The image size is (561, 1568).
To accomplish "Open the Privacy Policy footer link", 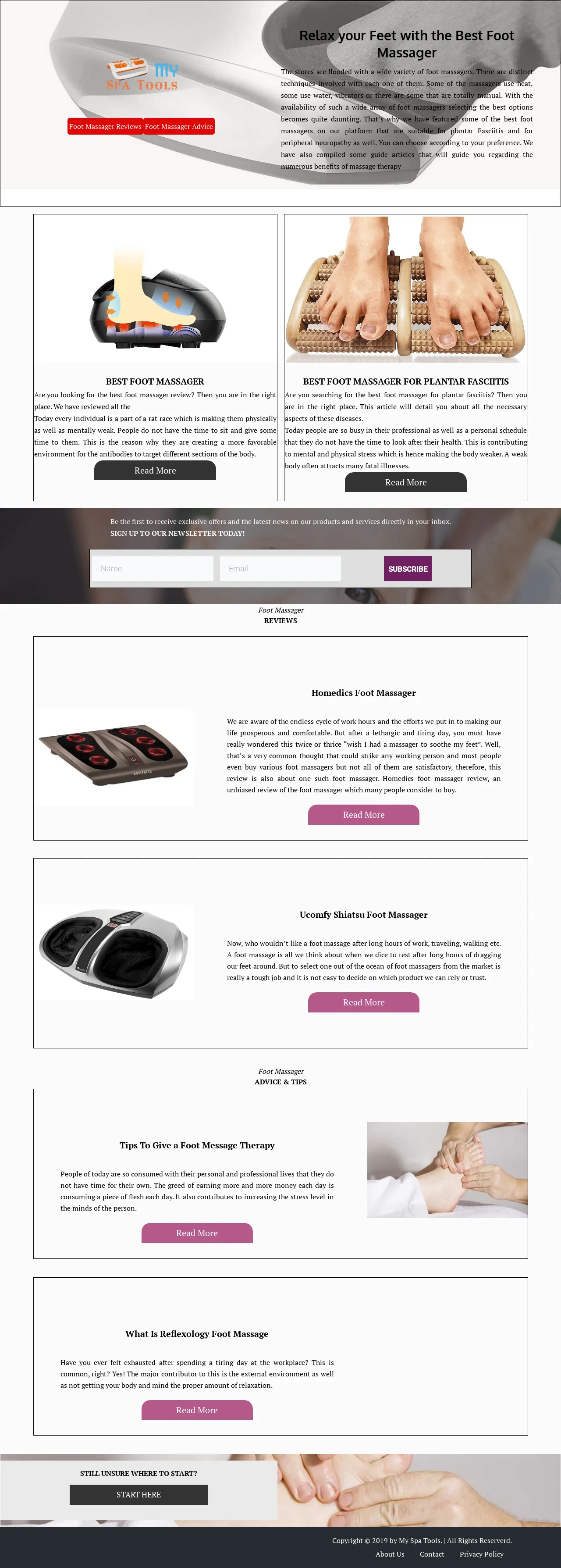I will pyautogui.click(x=482, y=1554).
